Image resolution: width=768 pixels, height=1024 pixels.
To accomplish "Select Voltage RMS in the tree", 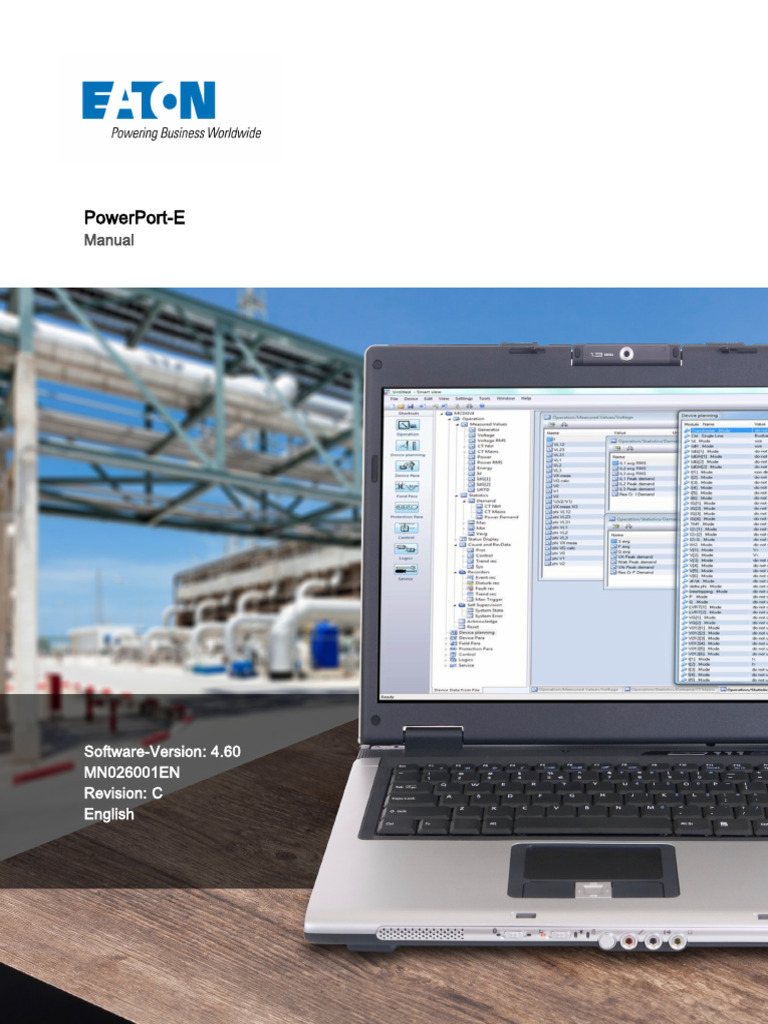I will pyautogui.click(x=492, y=440).
